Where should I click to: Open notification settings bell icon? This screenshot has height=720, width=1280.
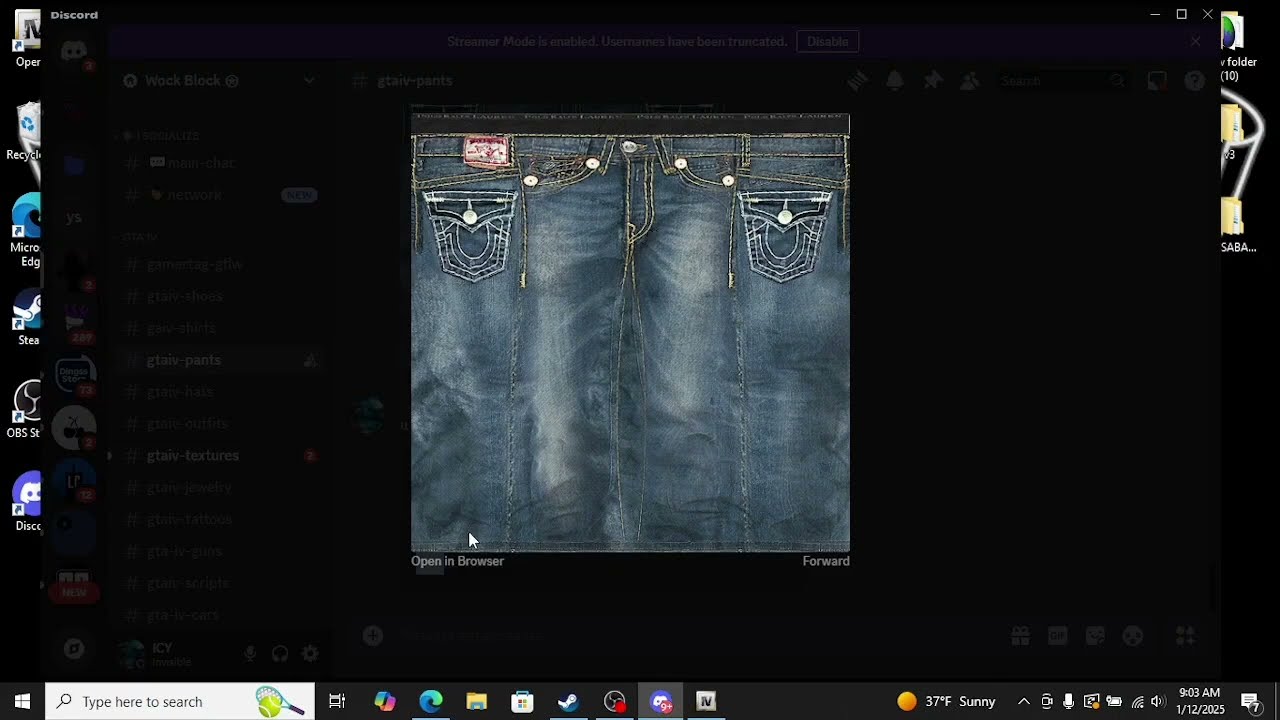coord(895,81)
